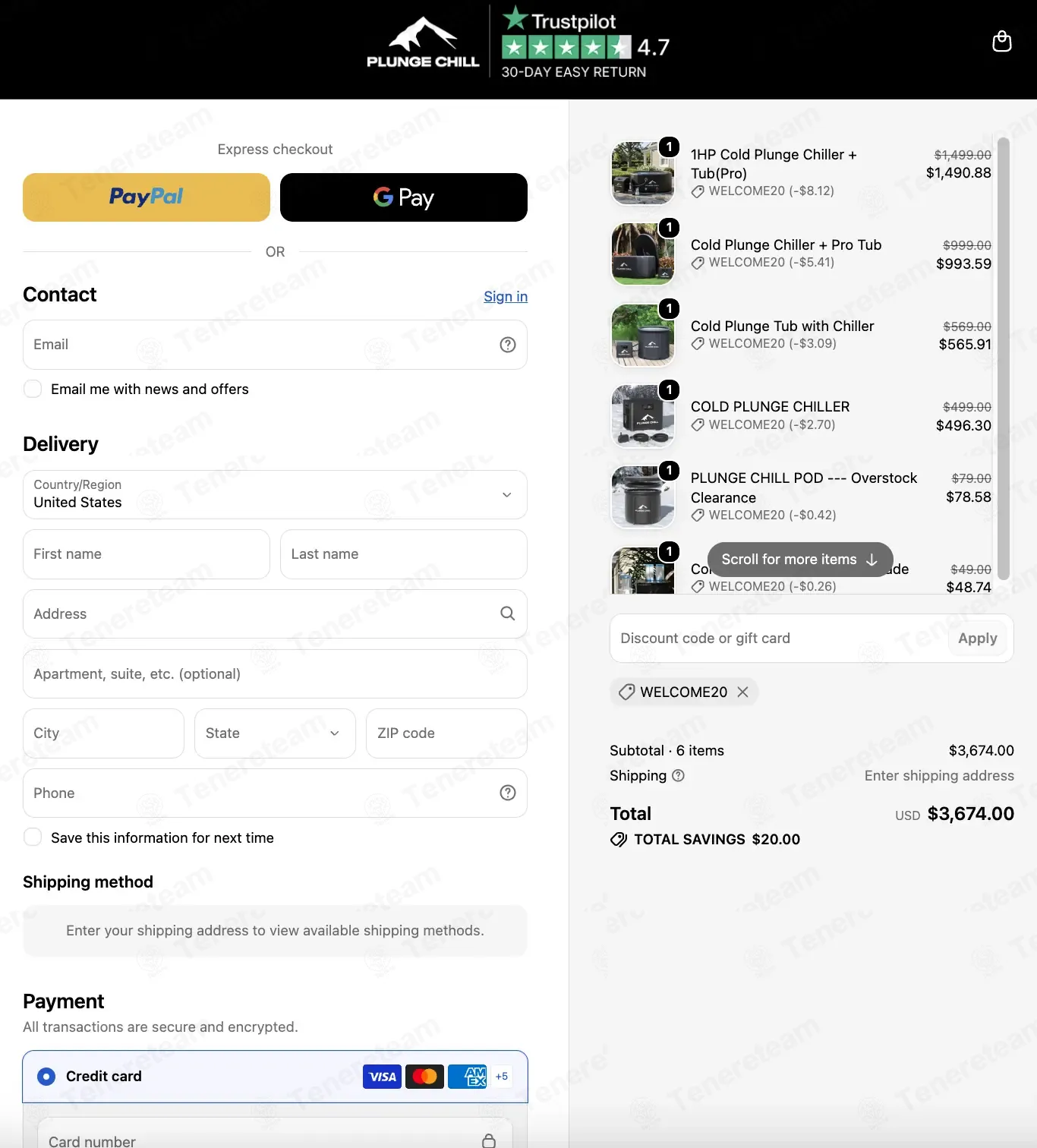Click the Phone field help question icon
The width and height of the screenshot is (1037, 1148).
click(508, 793)
